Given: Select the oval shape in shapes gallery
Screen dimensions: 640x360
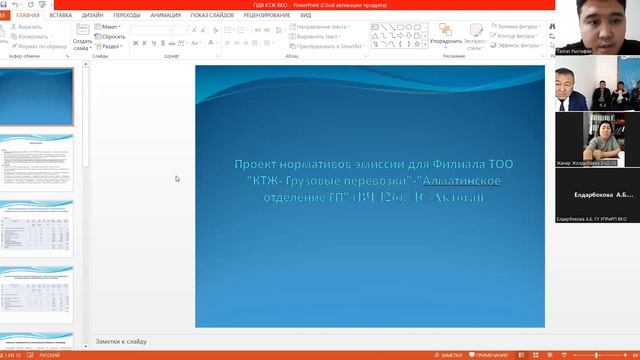Looking at the screenshot, I should pos(409,27).
